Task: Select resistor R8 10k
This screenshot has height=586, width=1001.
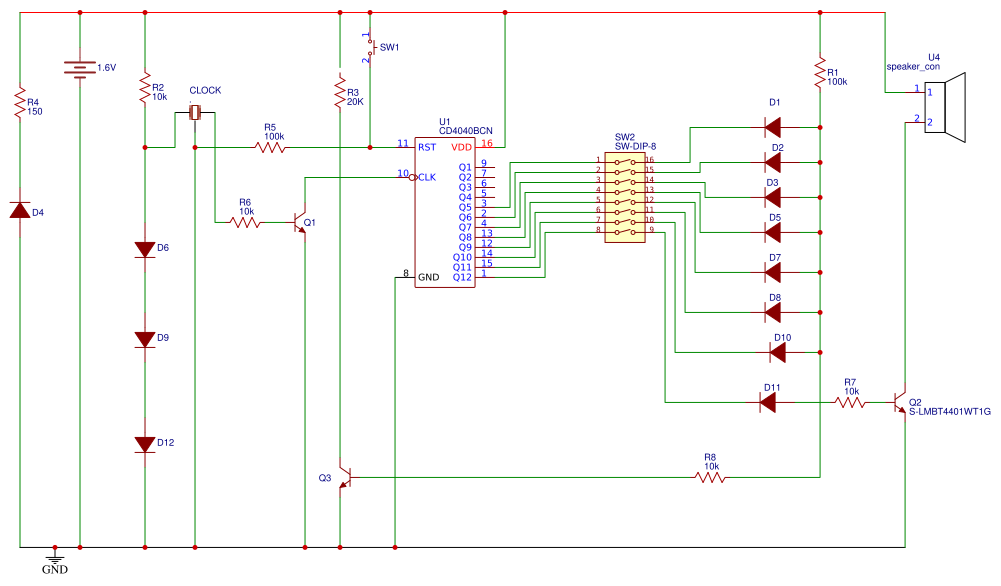Action: (x=710, y=477)
